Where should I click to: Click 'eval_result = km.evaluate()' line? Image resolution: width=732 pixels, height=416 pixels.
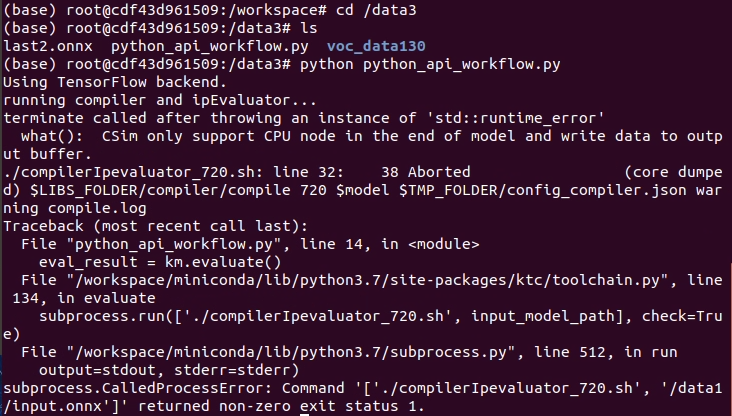click(160, 262)
